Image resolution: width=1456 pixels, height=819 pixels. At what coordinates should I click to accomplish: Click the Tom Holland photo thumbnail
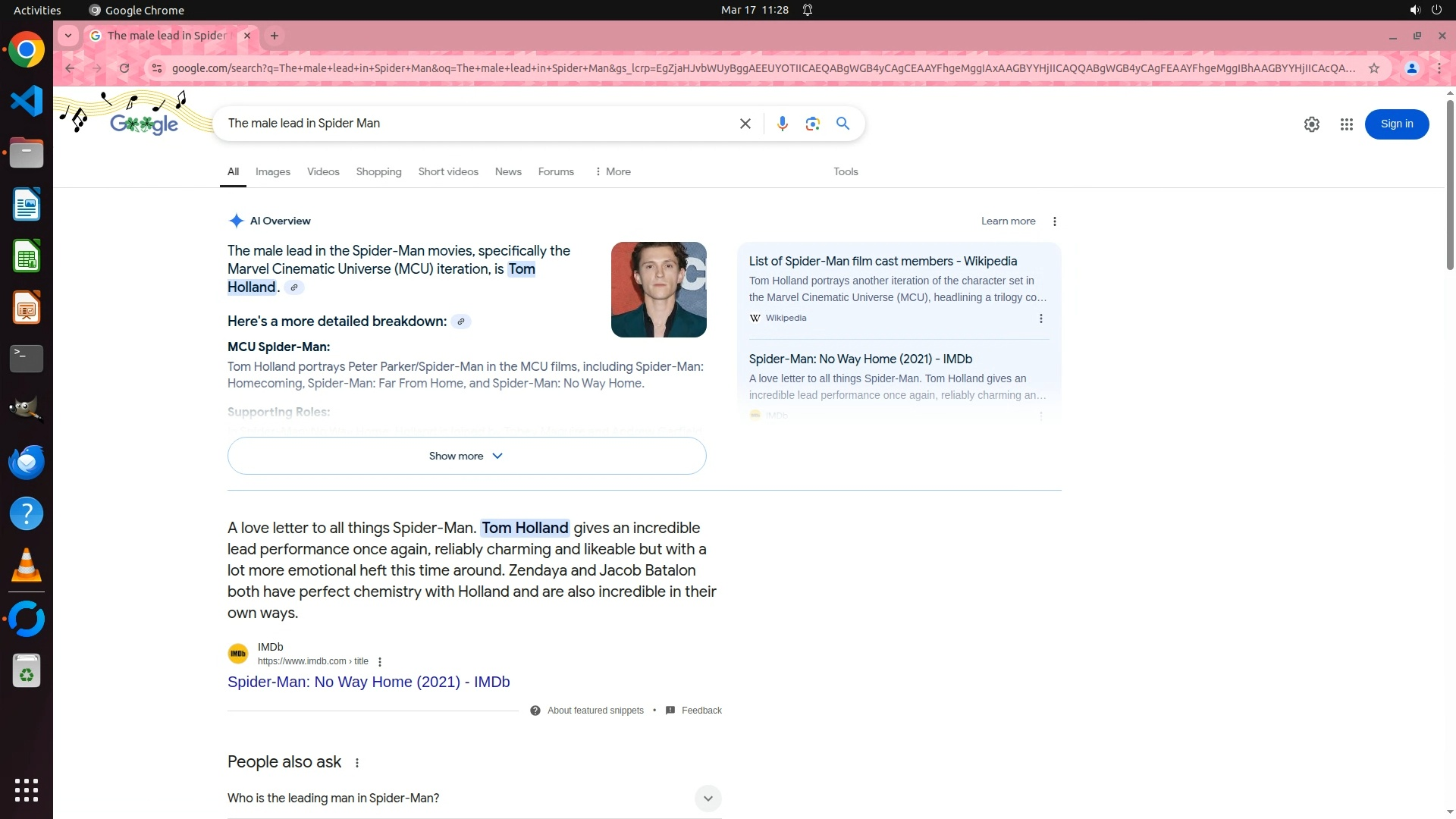(x=658, y=290)
